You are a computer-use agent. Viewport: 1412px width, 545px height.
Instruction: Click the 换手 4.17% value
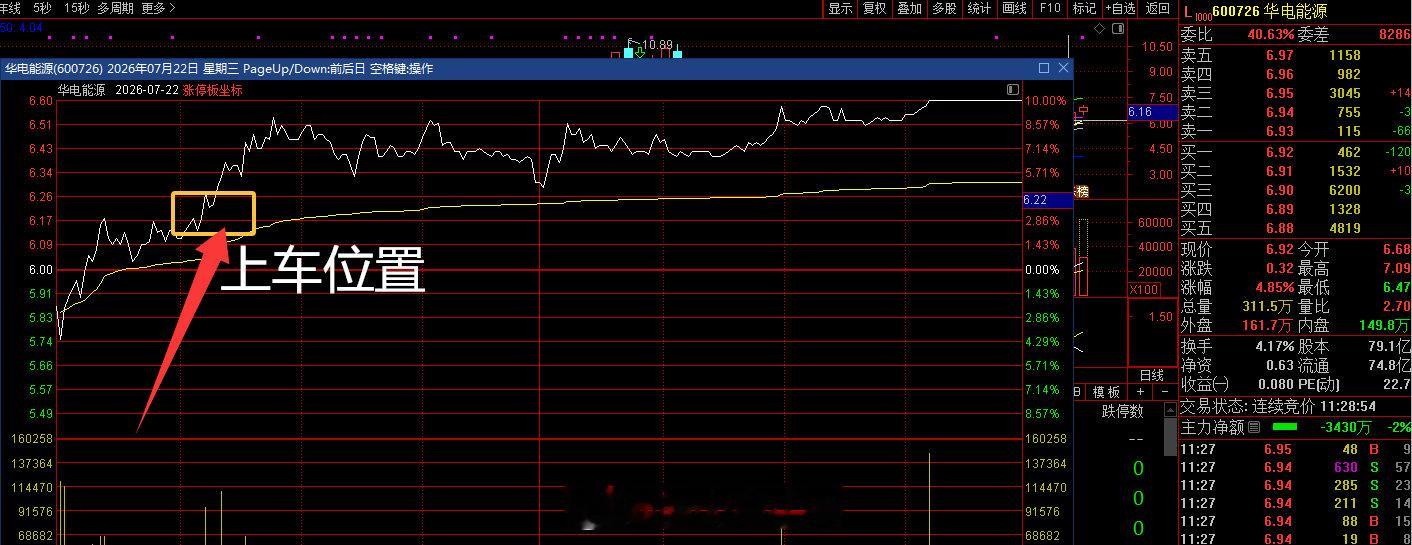(1275, 346)
